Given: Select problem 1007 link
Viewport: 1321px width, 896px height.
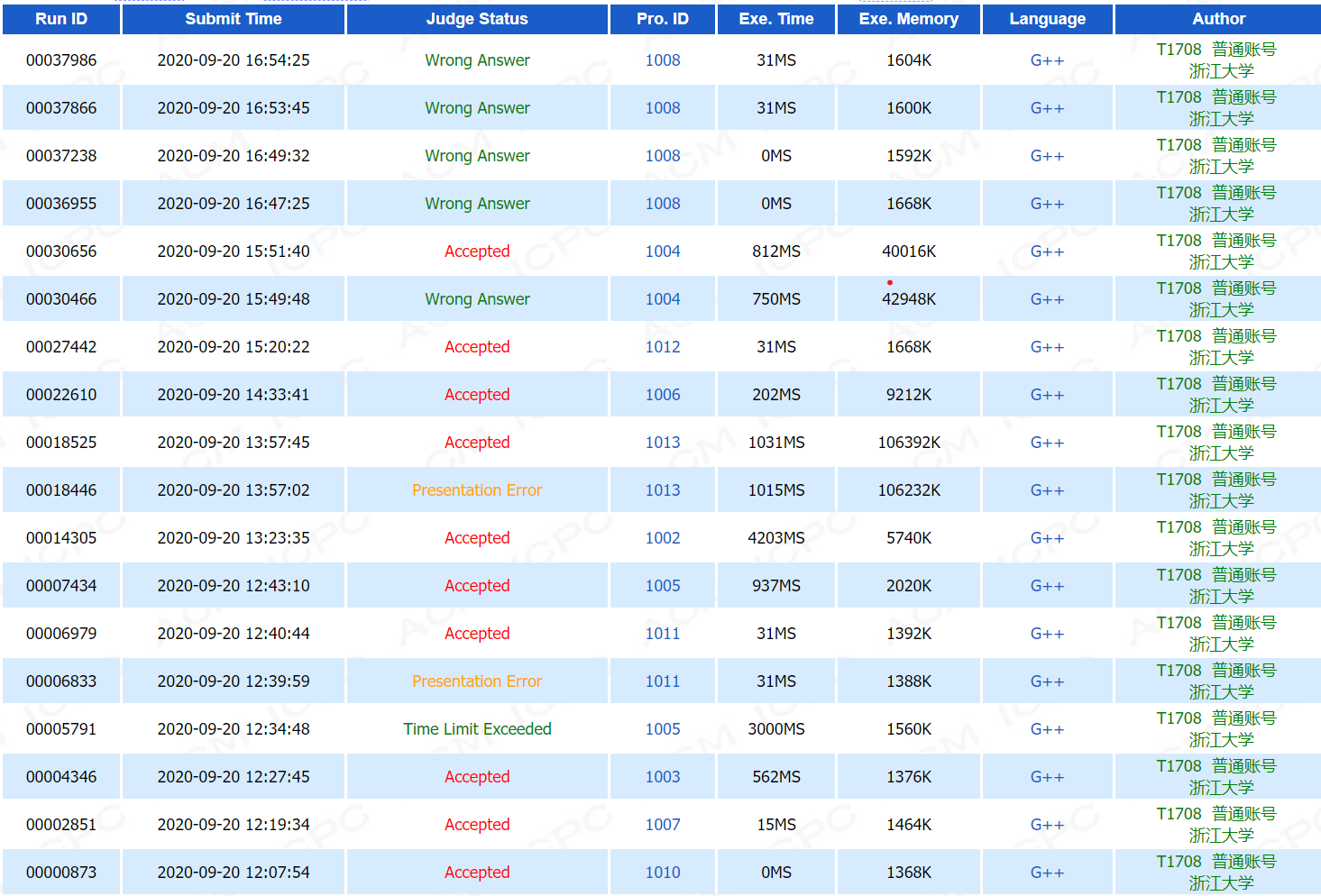Looking at the screenshot, I should point(662,825).
